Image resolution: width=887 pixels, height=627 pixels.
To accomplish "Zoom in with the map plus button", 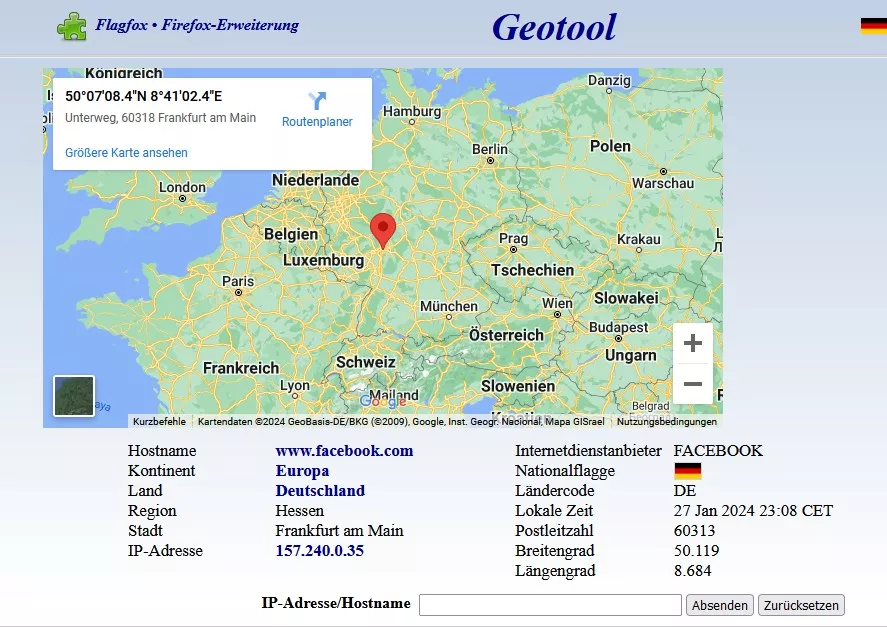I will 693,343.
